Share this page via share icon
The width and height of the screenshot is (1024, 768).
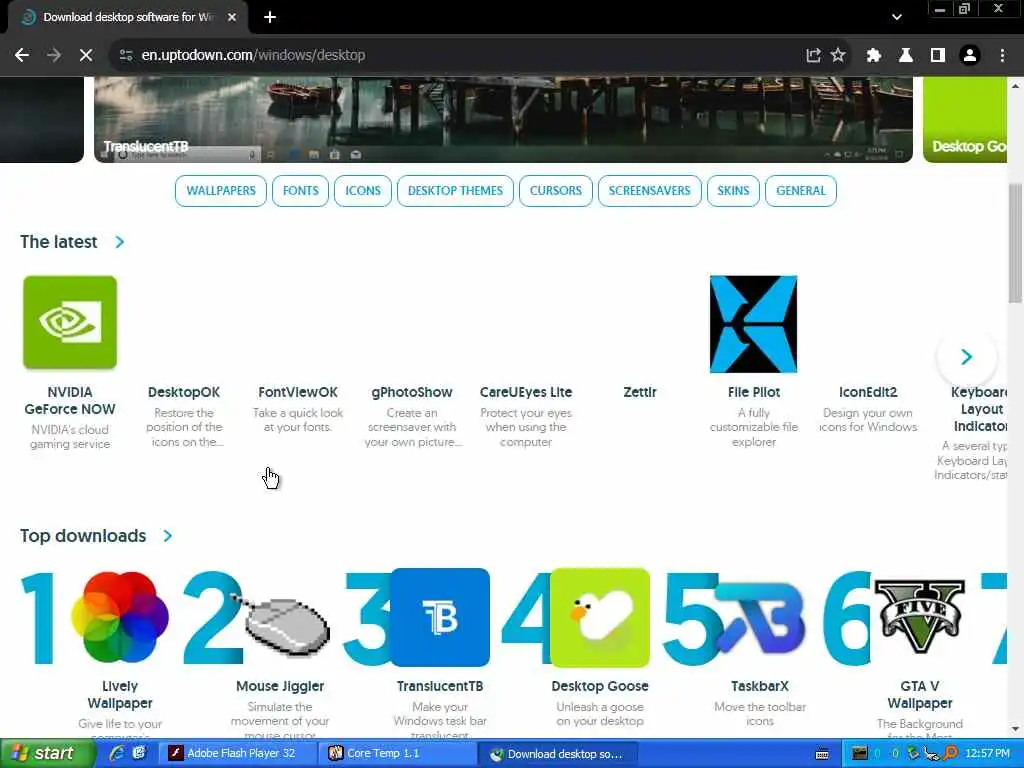click(x=813, y=55)
